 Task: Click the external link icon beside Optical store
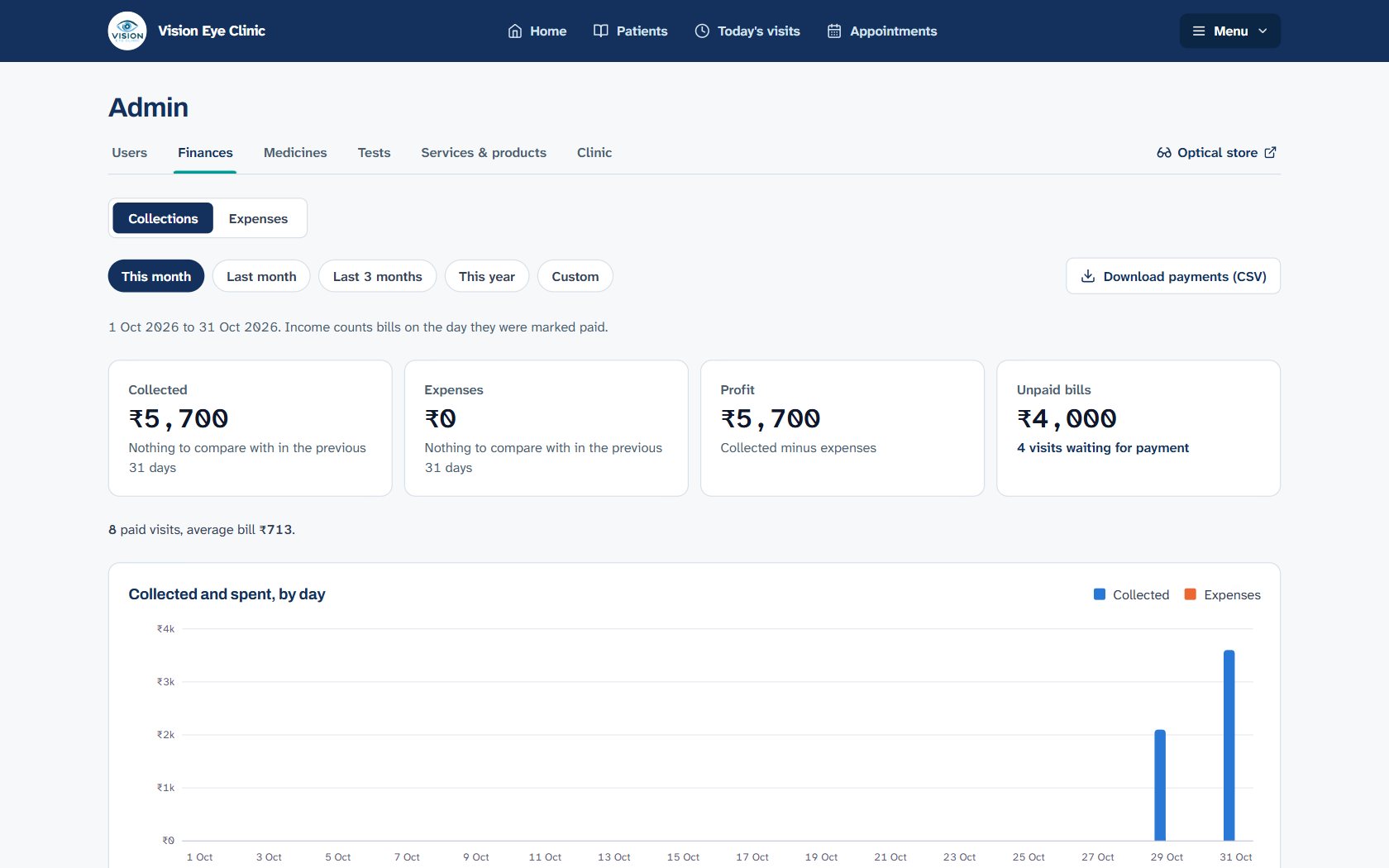[1271, 152]
